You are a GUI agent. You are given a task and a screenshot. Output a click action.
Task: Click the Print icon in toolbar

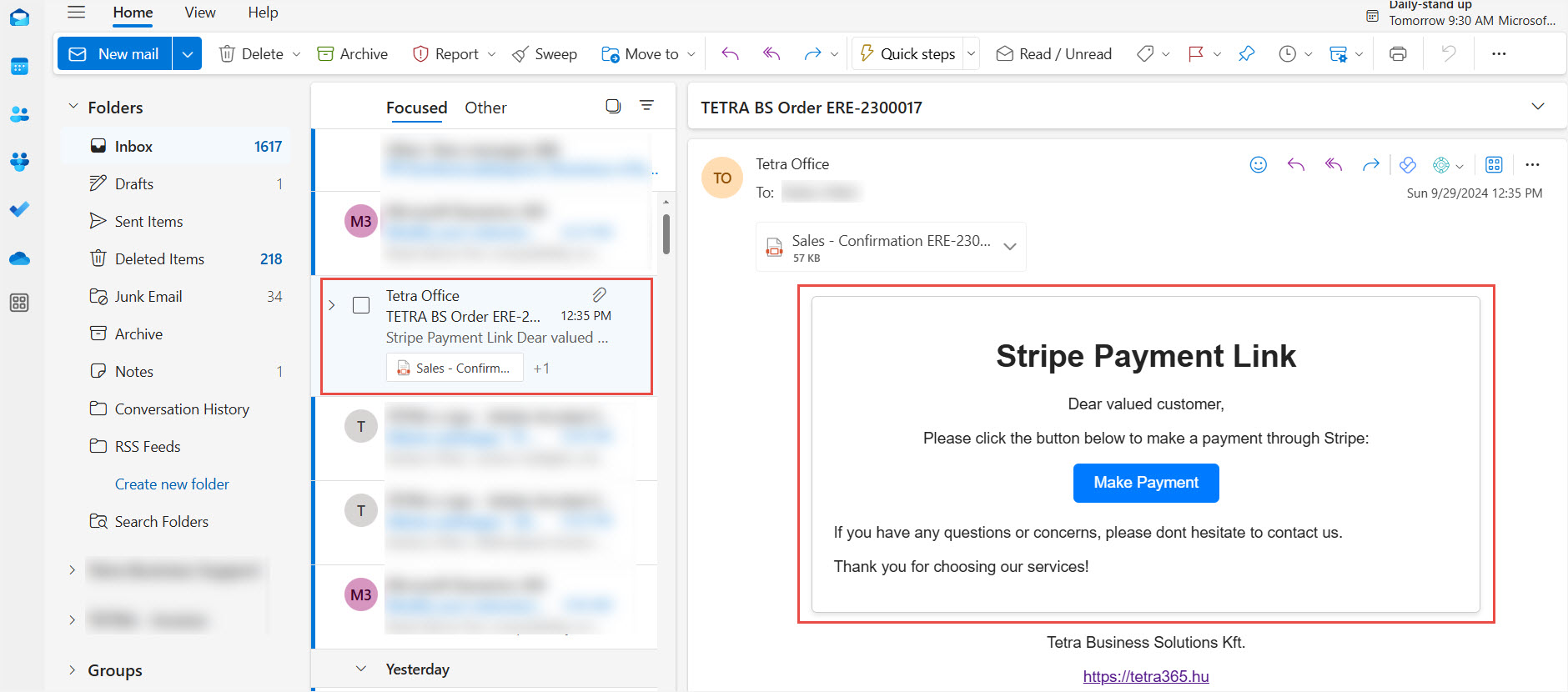pos(1398,54)
